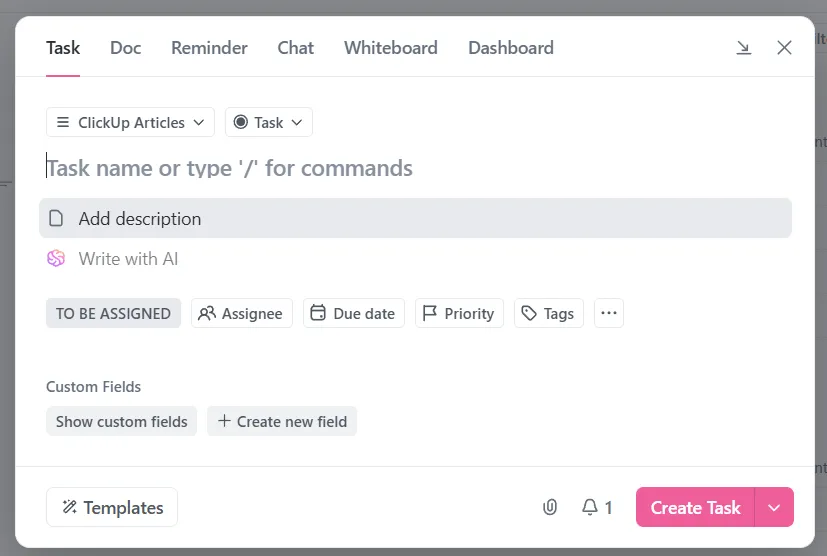Switch to the Doc tab
This screenshot has width=827, height=556.
click(x=126, y=48)
